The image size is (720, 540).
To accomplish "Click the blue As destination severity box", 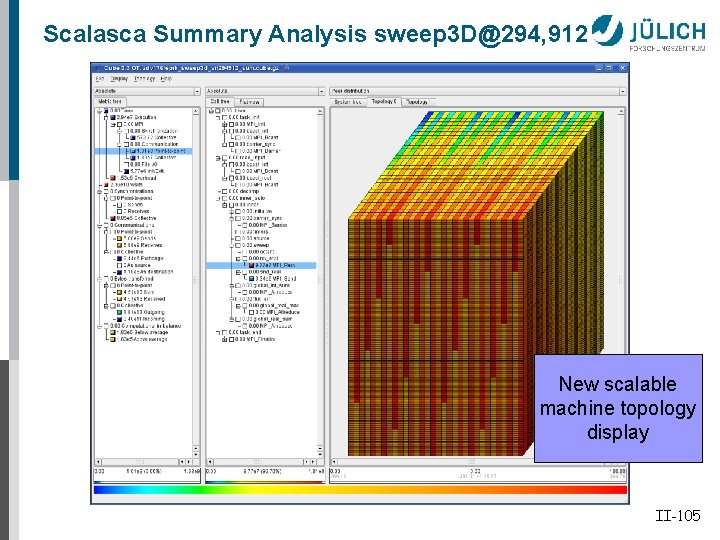I will [119, 272].
